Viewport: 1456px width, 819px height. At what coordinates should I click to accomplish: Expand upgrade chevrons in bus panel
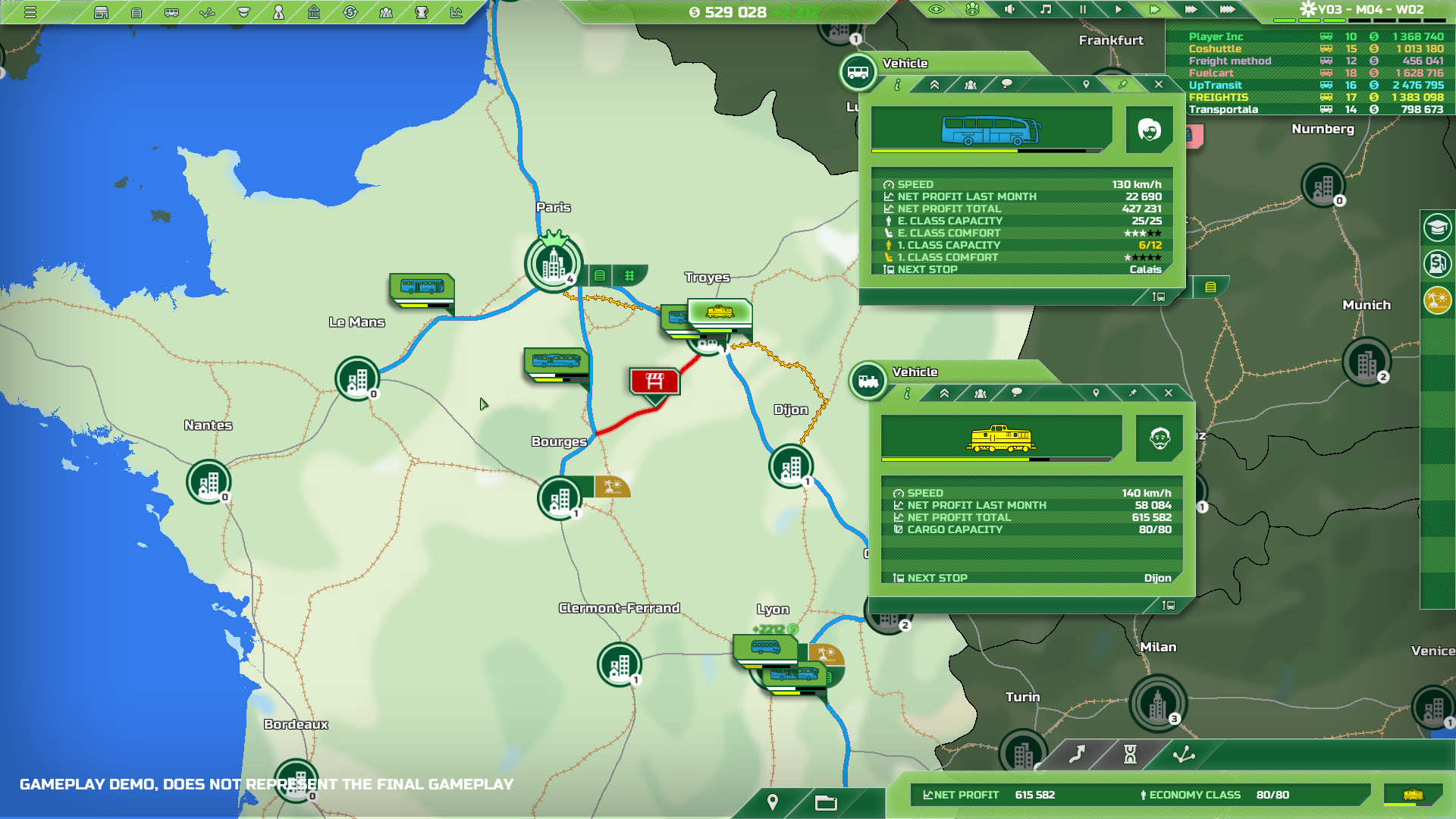pyautogui.click(x=934, y=85)
